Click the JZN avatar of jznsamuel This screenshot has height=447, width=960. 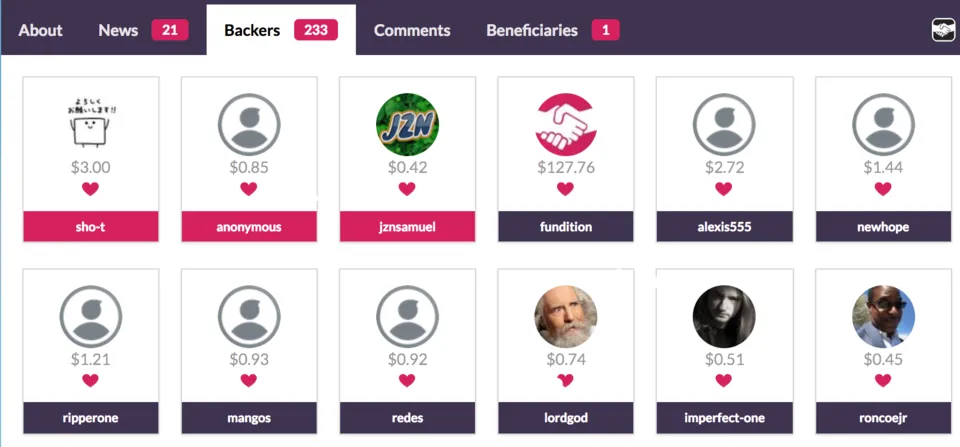pyautogui.click(x=407, y=124)
